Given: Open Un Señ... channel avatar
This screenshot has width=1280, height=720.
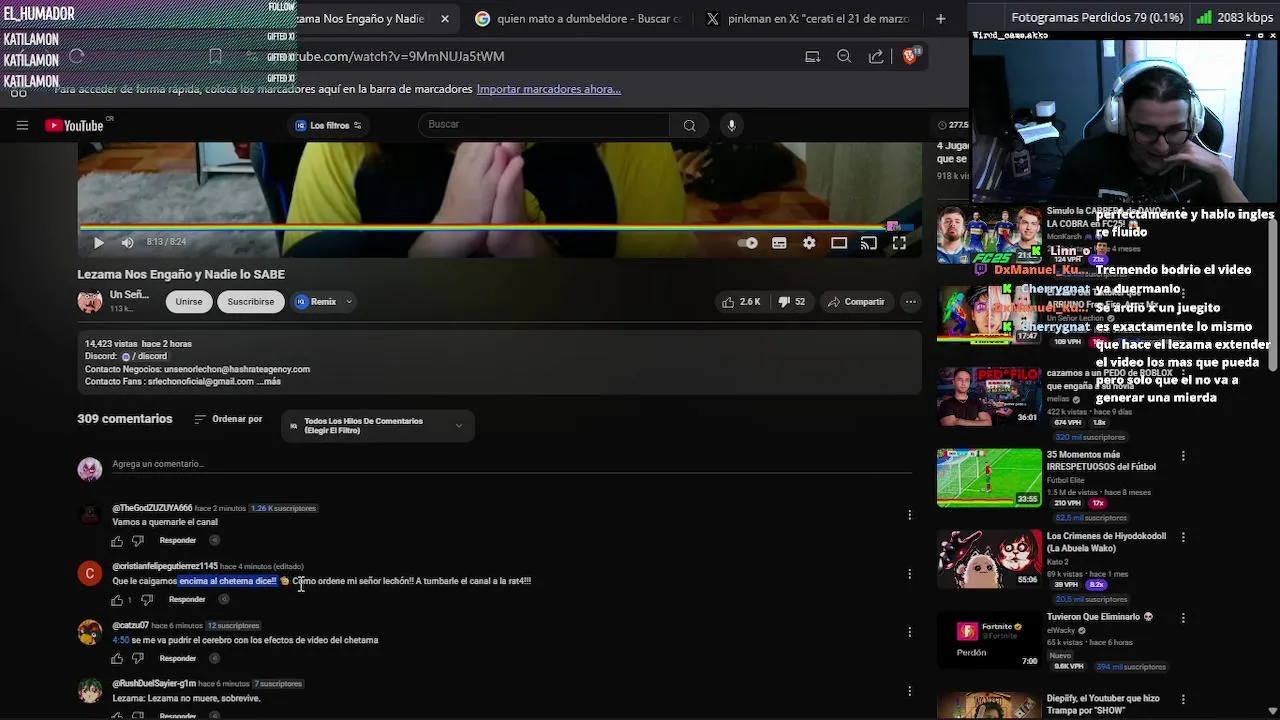Looking at the screenshot, I should pos(90,301).
